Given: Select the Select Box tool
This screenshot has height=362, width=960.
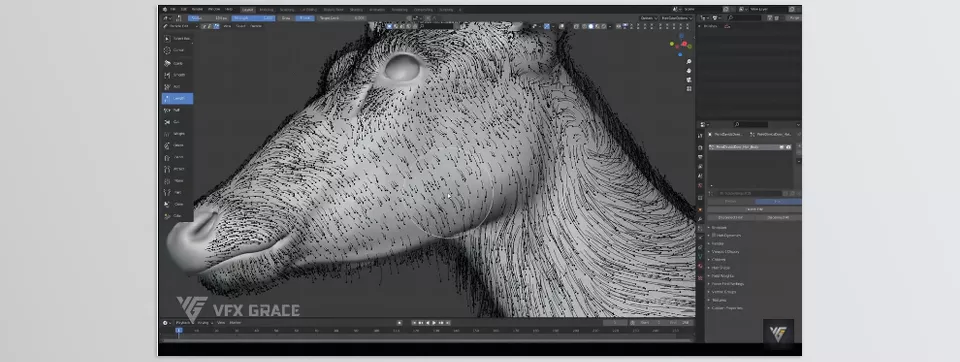Looking at the screenshot, I should pos(177,39).
